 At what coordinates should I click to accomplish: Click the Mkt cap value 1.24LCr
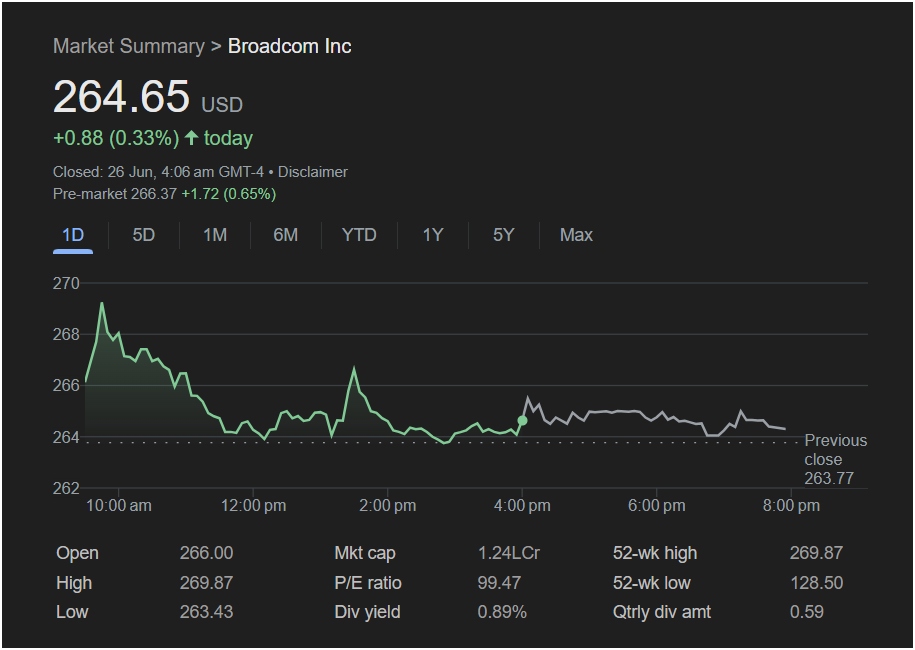click(509, 553)
